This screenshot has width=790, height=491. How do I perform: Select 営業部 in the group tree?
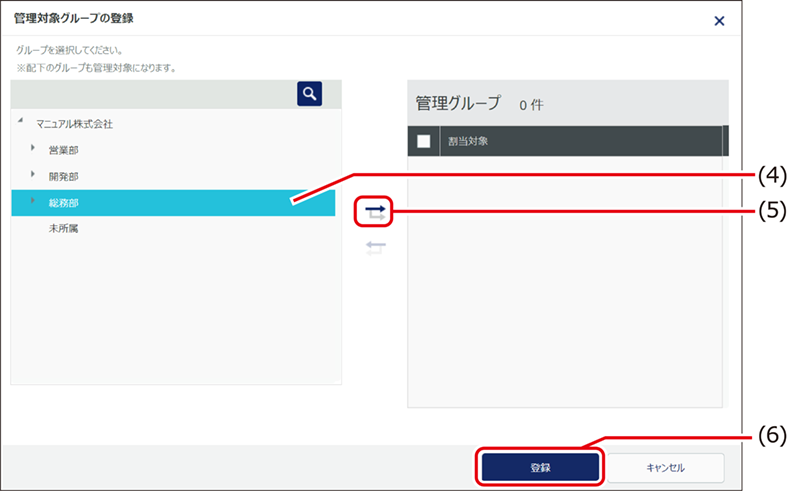(x=63, y=150)
